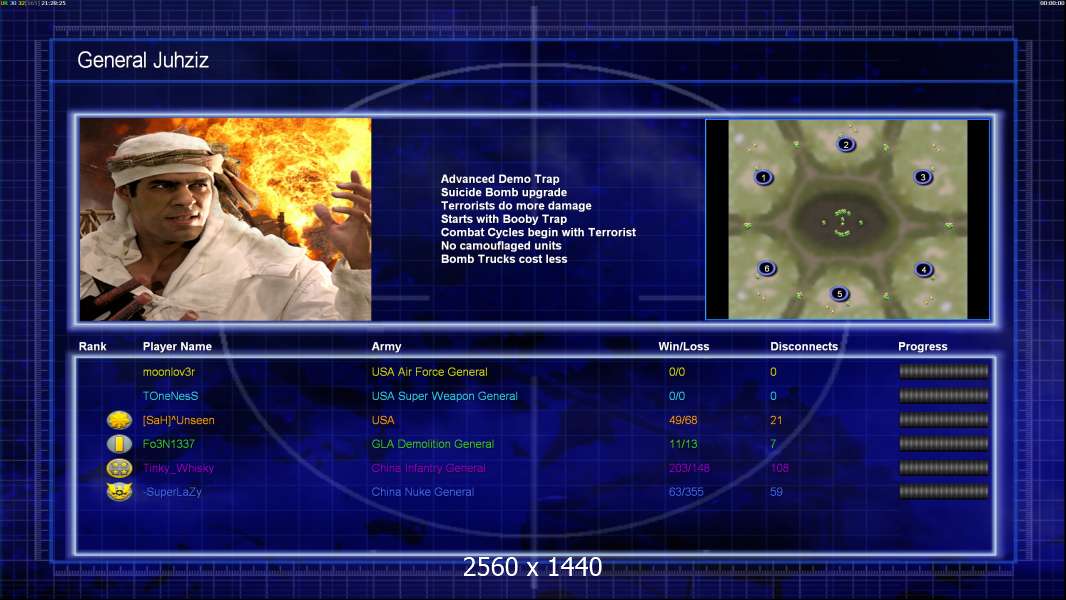Click the USA army entry for [SaH]^Unseen
Viewport: 1066px width, 600px height.
coord(383,420)
